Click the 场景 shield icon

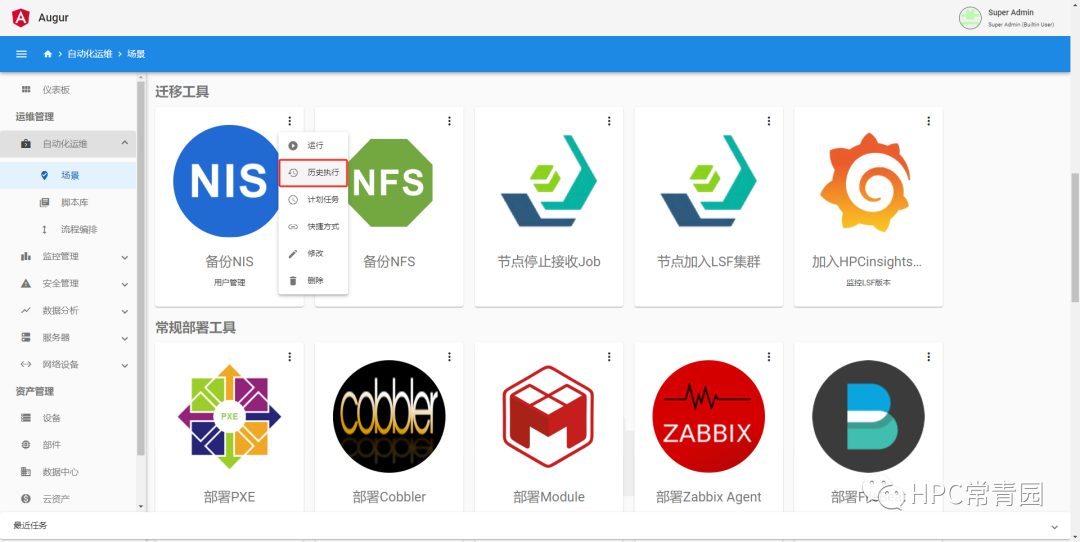click(45, 176)
